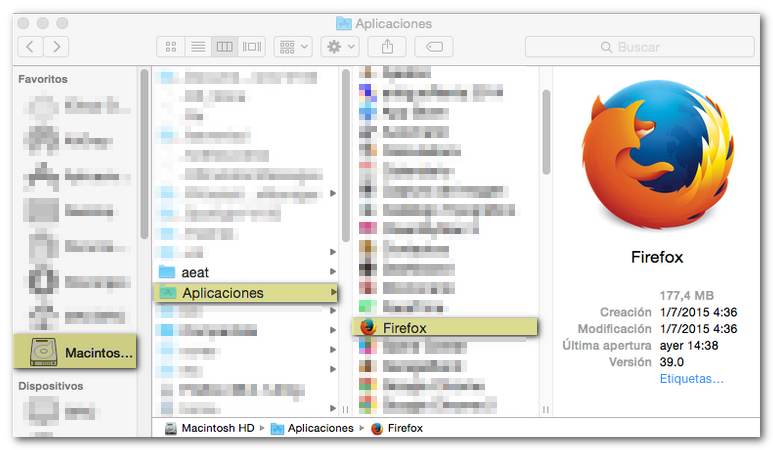Switch to column view mode
Viewport: 773px width, 450px height.
coord(224,47)
